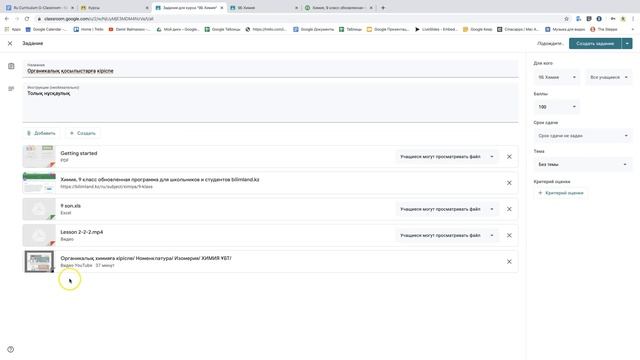
Task: Click the Органикалық химияға кіріспе video title
Action: 146,258
